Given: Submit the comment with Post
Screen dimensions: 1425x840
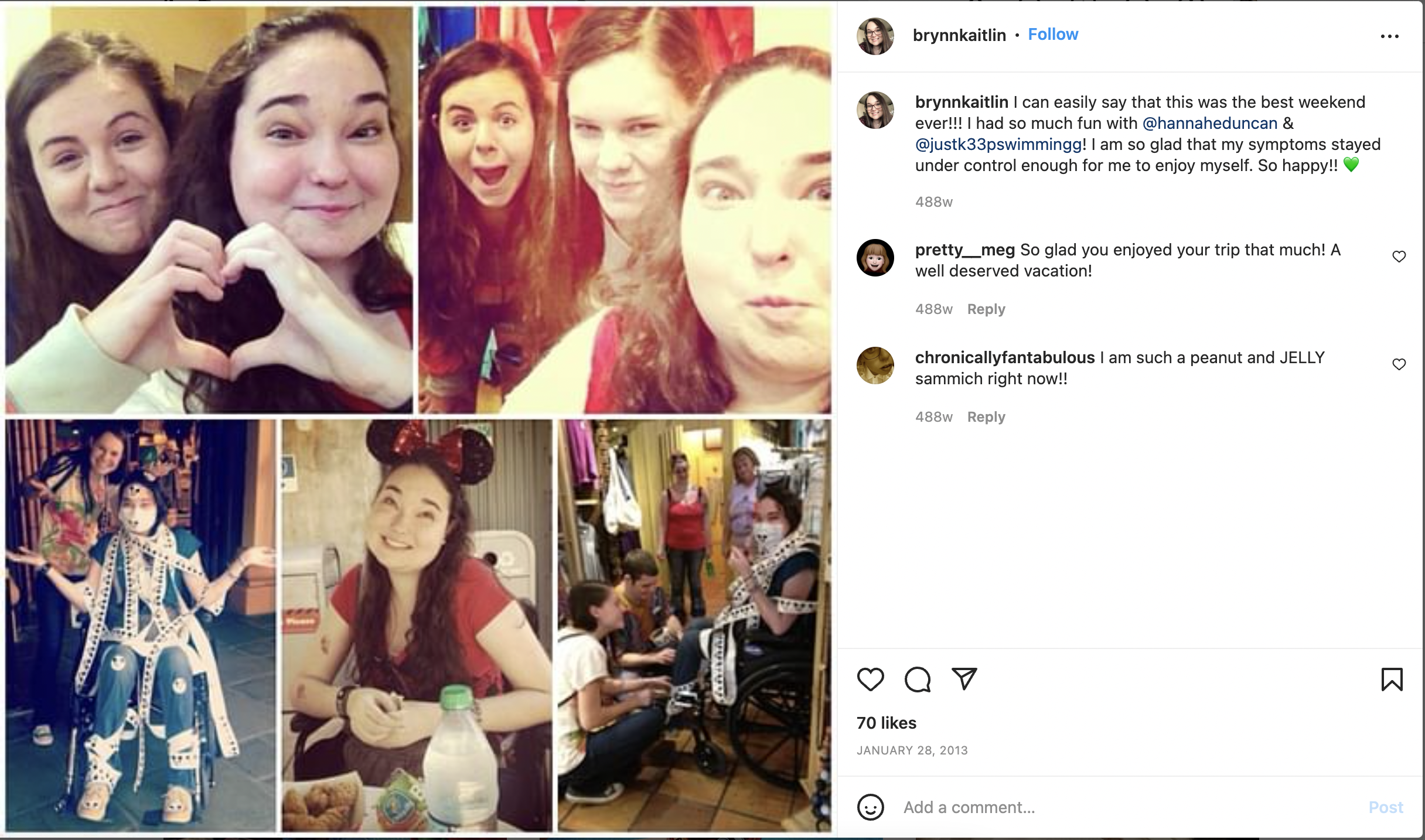Looking at the screenshot, I should 1386,807.
